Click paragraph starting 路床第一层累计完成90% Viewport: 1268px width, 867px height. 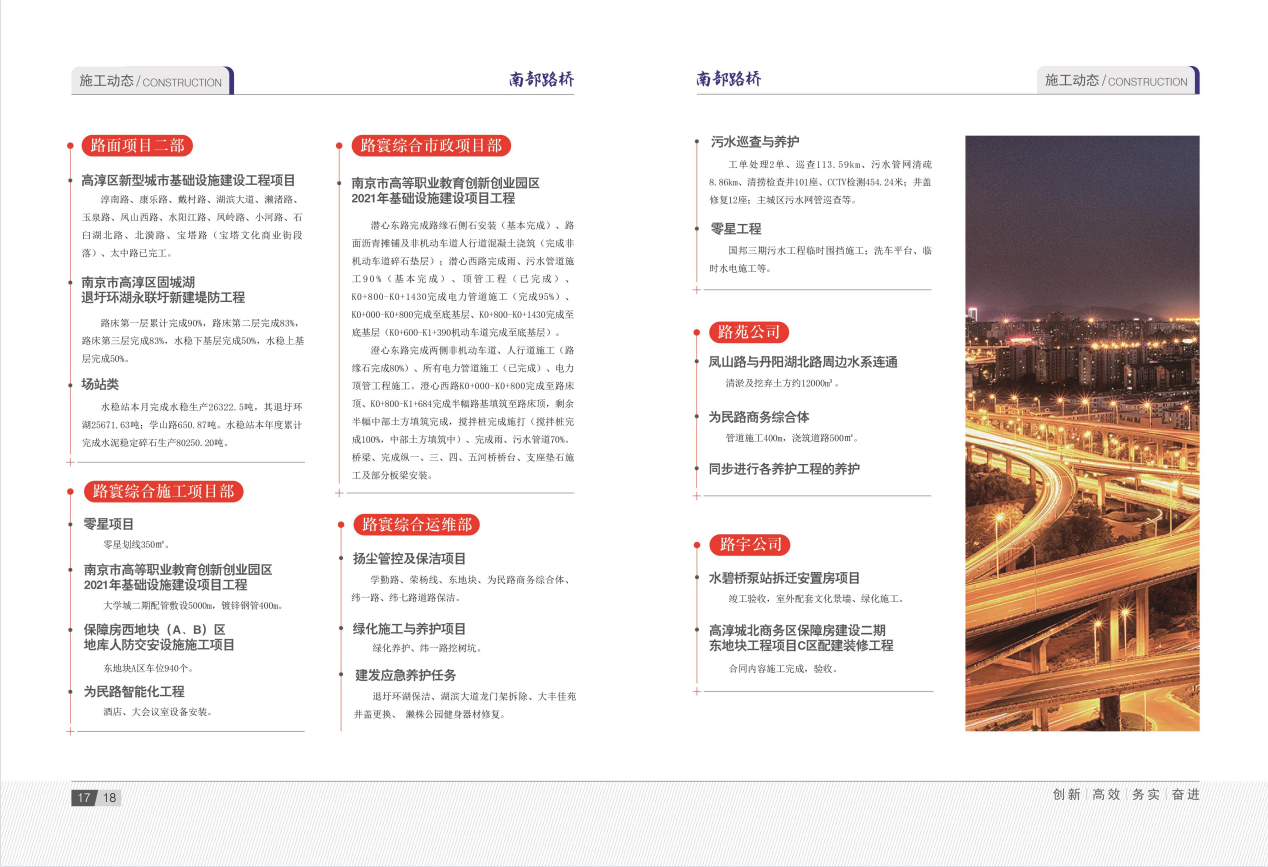click(192, 341)
